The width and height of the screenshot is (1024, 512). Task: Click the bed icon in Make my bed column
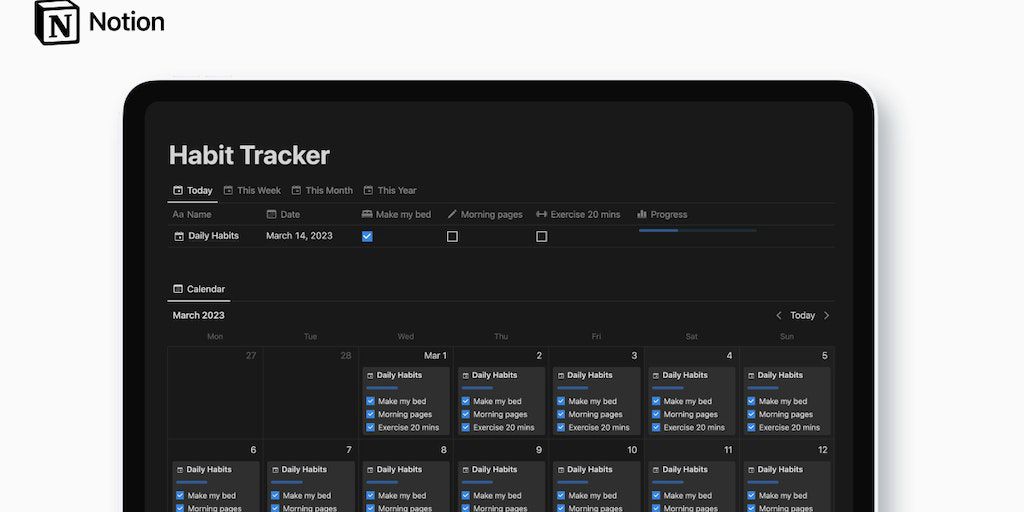[367, 214]
